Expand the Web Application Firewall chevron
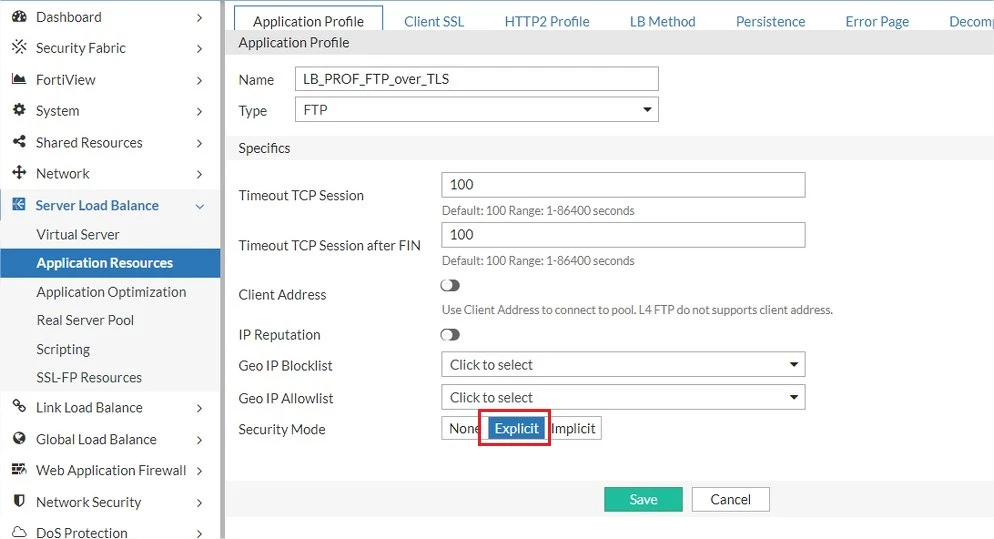Viewport: 994px width, 539px height. click(200, 471)
